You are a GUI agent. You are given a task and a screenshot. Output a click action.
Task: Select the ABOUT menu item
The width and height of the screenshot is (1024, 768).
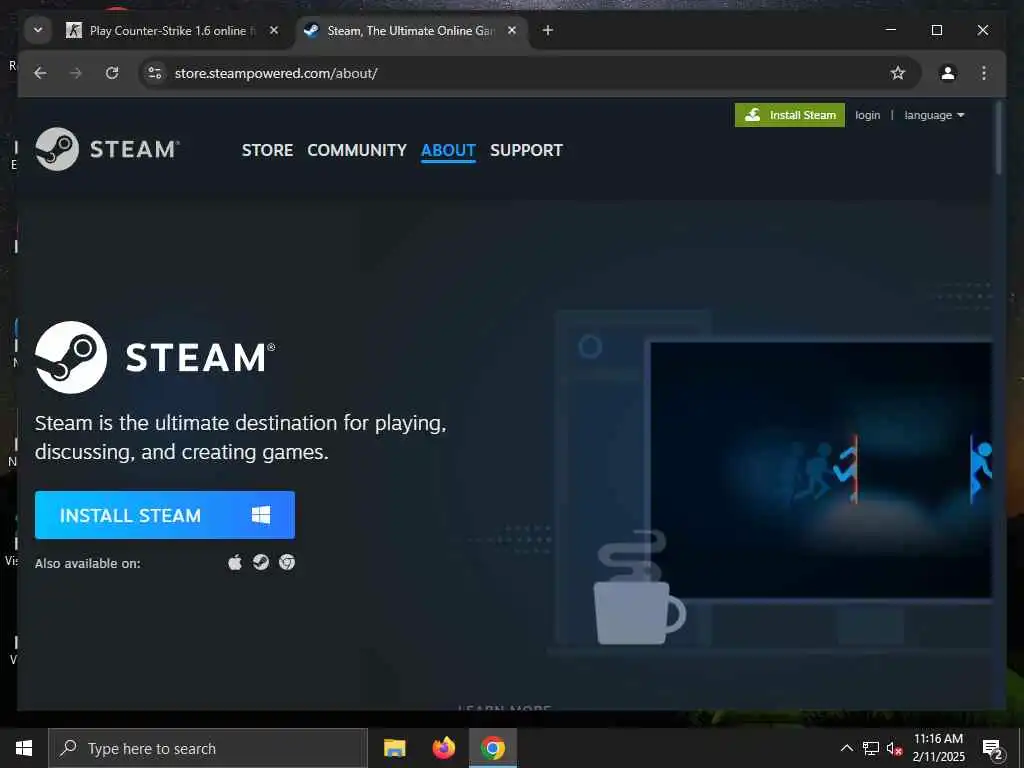448,150
